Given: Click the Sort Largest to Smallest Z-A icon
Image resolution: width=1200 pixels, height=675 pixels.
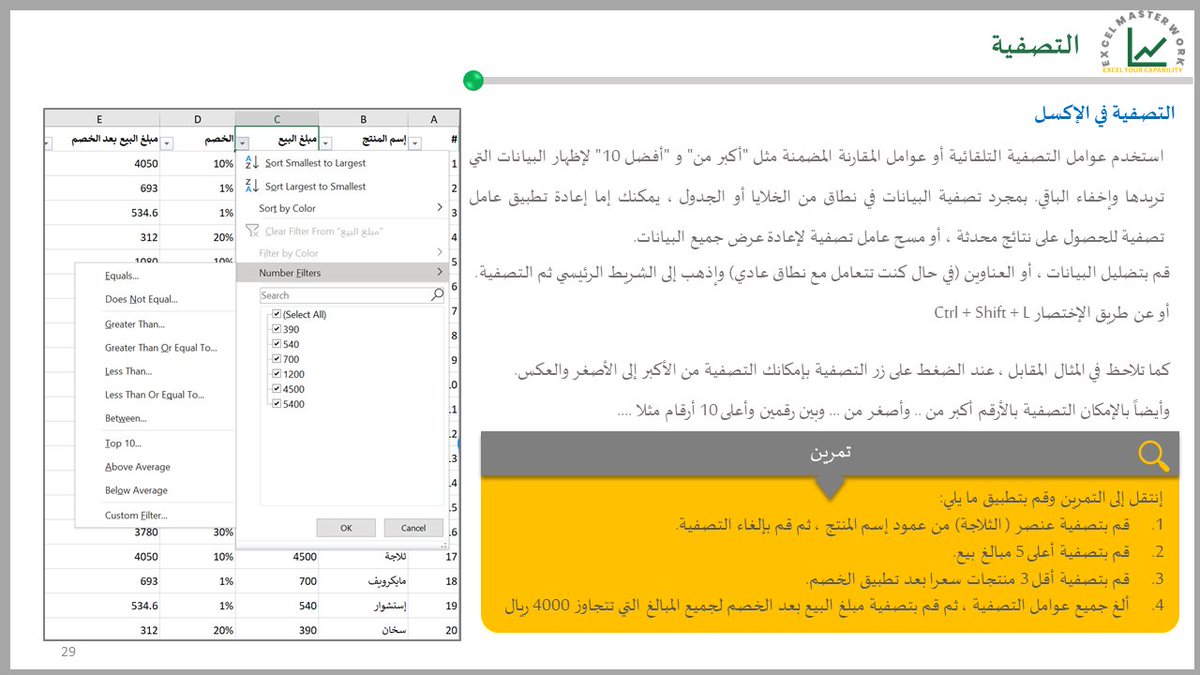Looking at the screenshot, I should pyautogui.click(x=252, y=186).
